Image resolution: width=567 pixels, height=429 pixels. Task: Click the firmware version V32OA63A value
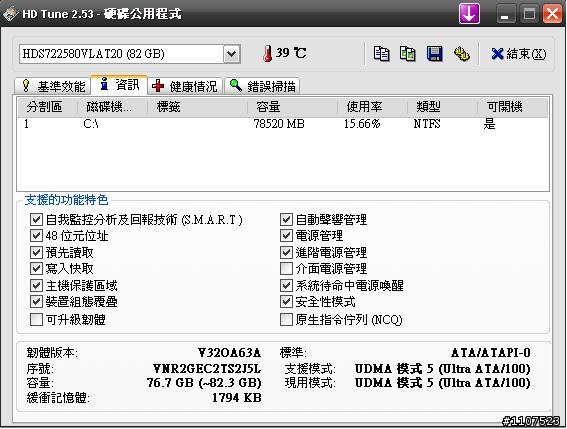[x=229, y=352]
